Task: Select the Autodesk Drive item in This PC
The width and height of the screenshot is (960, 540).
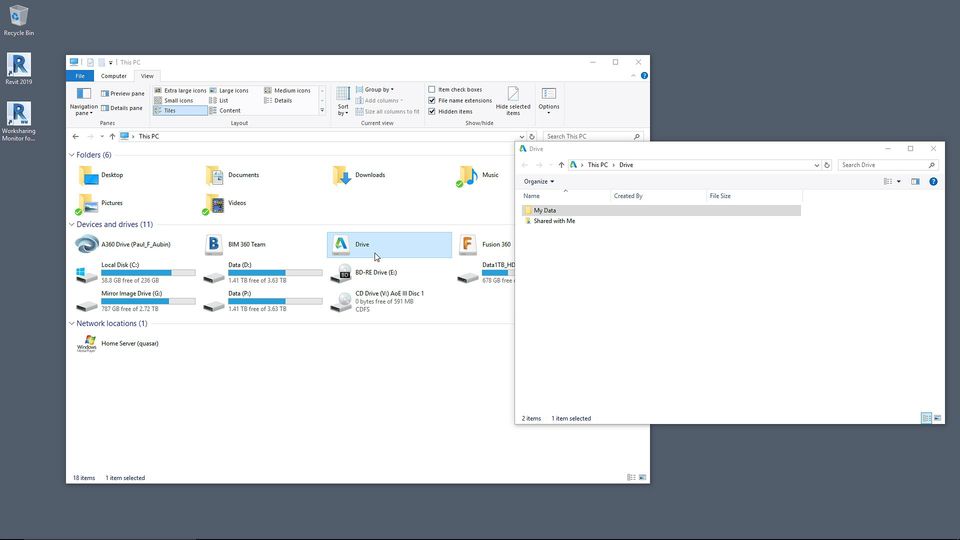Action: (x=389, y=244)
